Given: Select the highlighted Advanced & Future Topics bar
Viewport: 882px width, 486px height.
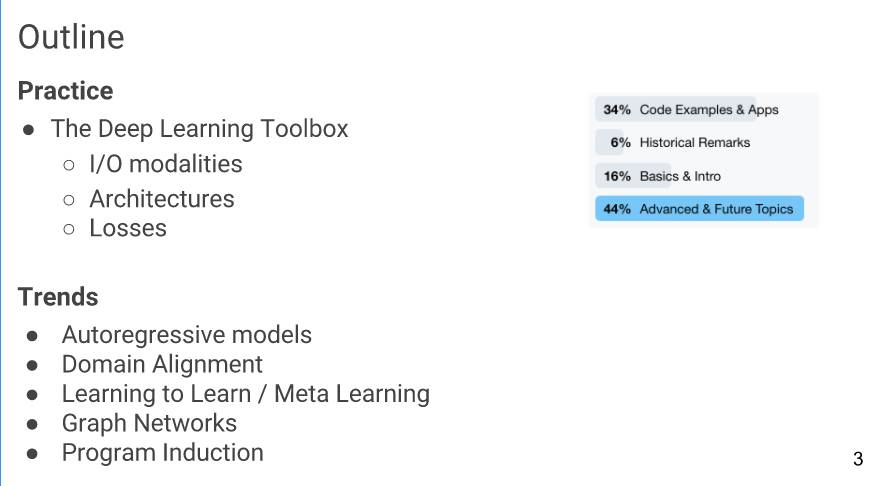Looking at the screenshot, I should [x=699, y=209].
